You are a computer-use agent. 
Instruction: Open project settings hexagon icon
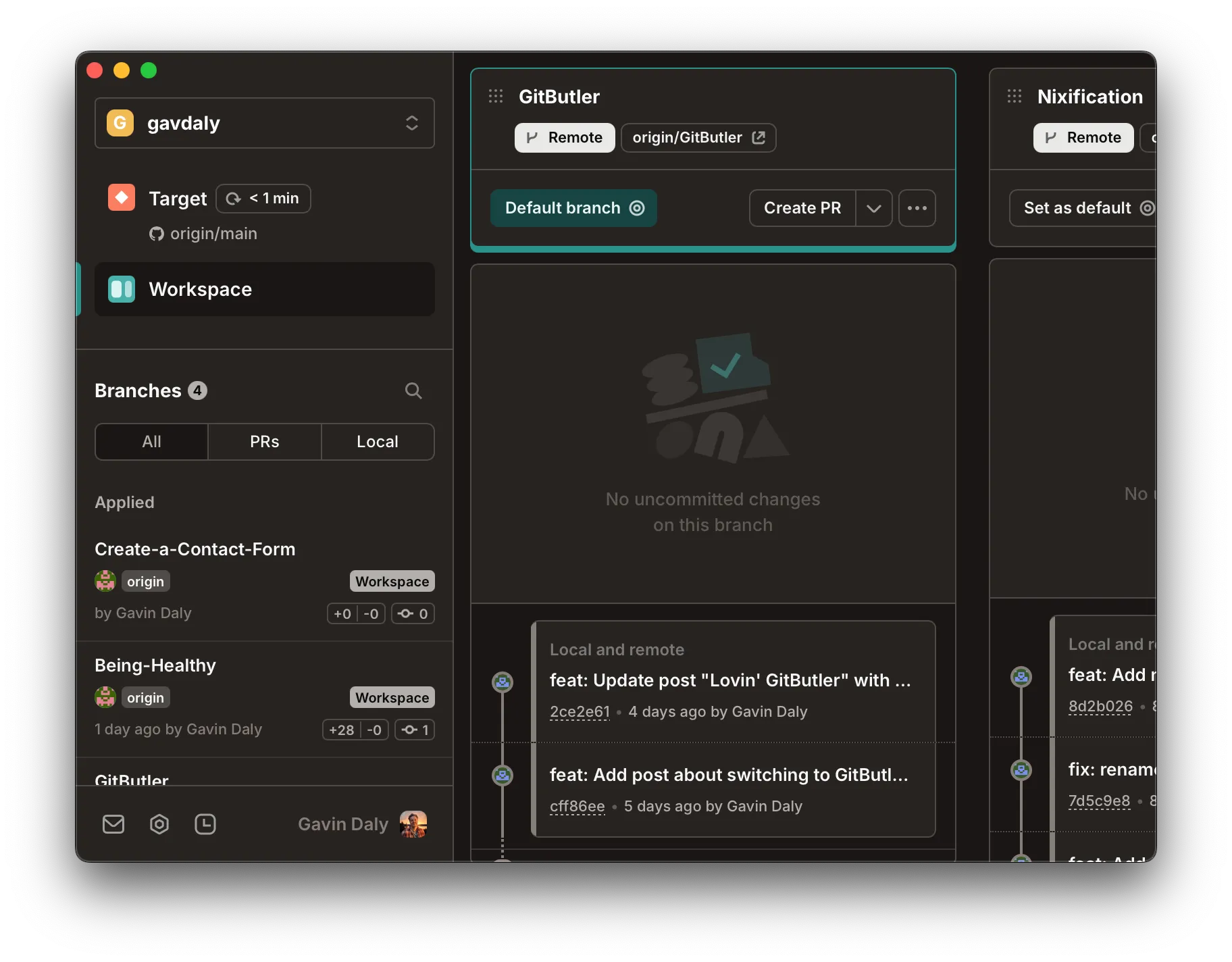159,824
